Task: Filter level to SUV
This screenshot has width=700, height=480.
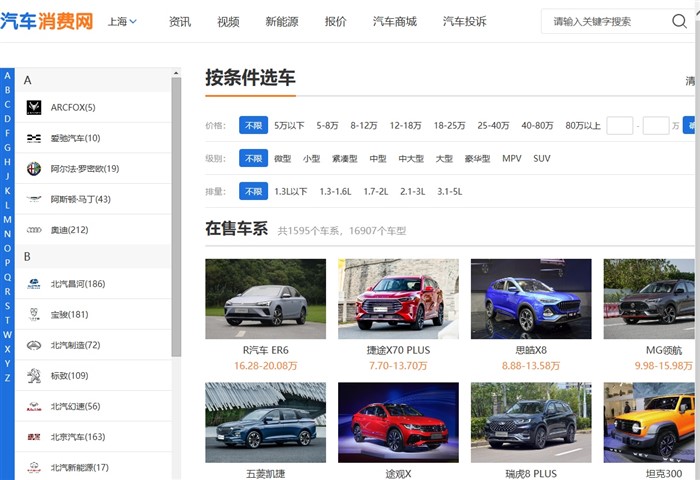Action: click(x=542, y=159)
